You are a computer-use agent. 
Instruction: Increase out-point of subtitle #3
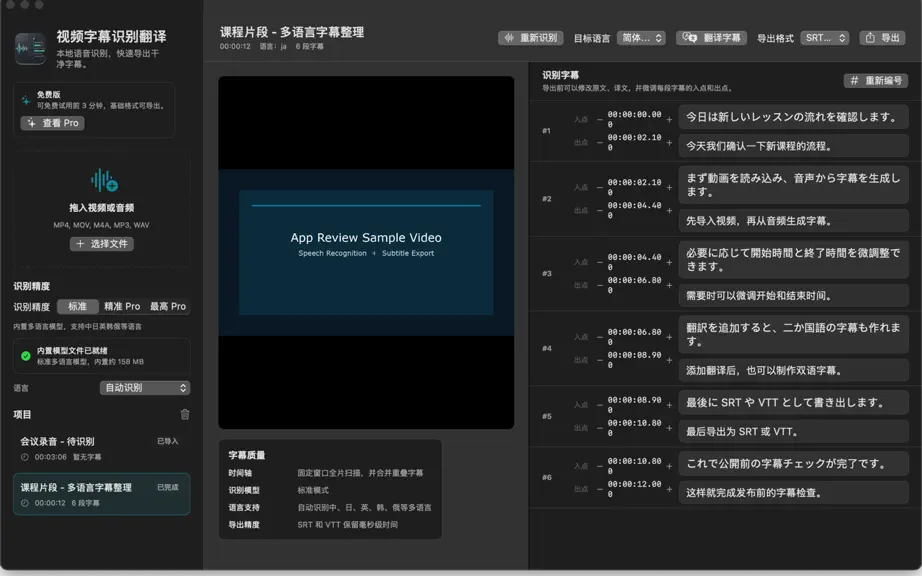pos(669,285)
